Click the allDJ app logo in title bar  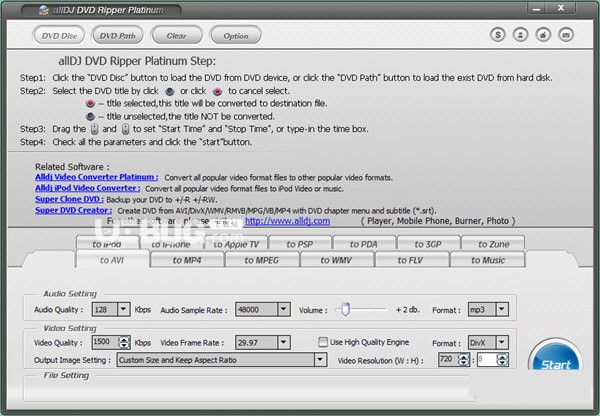(44, 10)
